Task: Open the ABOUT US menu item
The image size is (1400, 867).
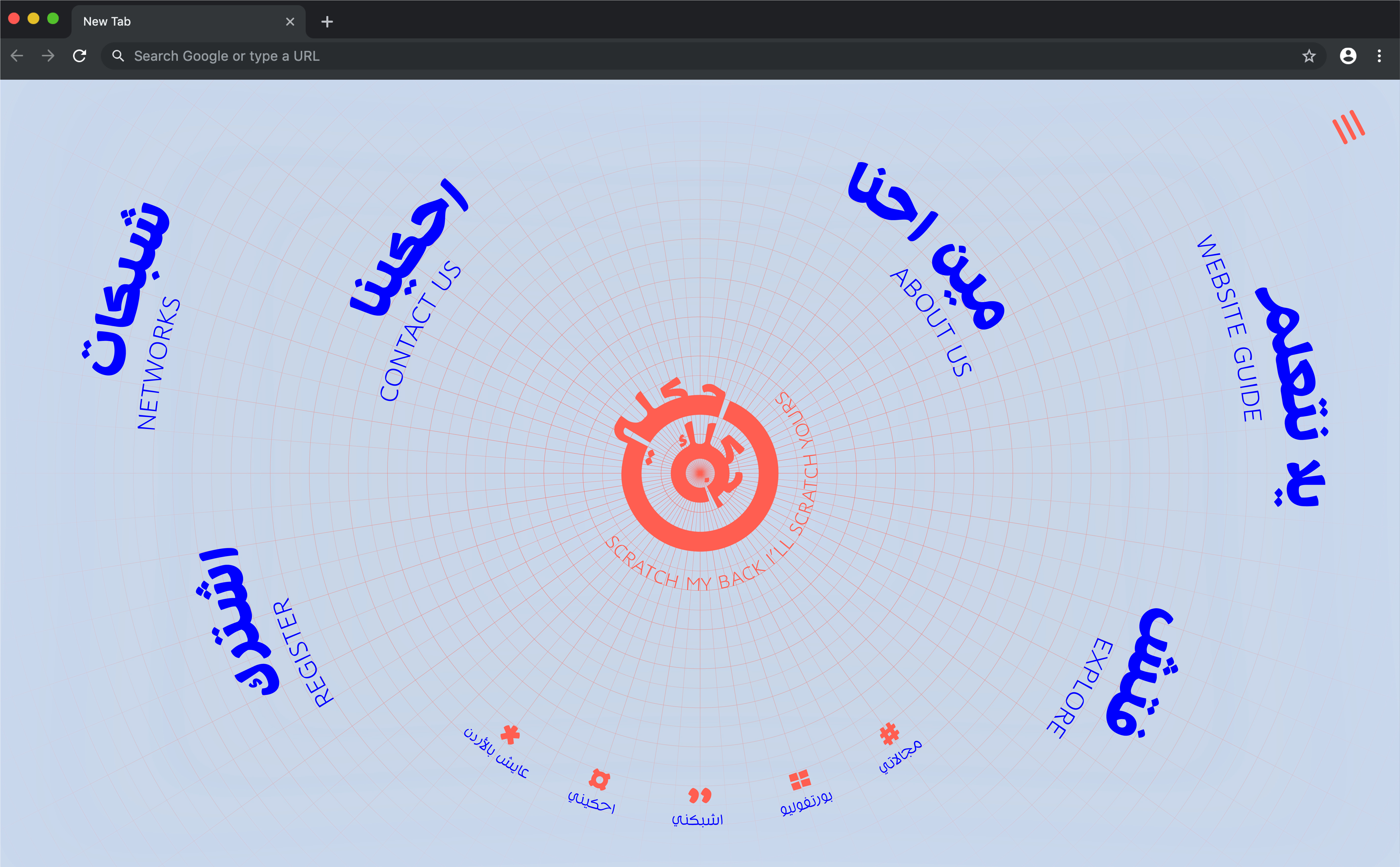Action: coord(931,322)
